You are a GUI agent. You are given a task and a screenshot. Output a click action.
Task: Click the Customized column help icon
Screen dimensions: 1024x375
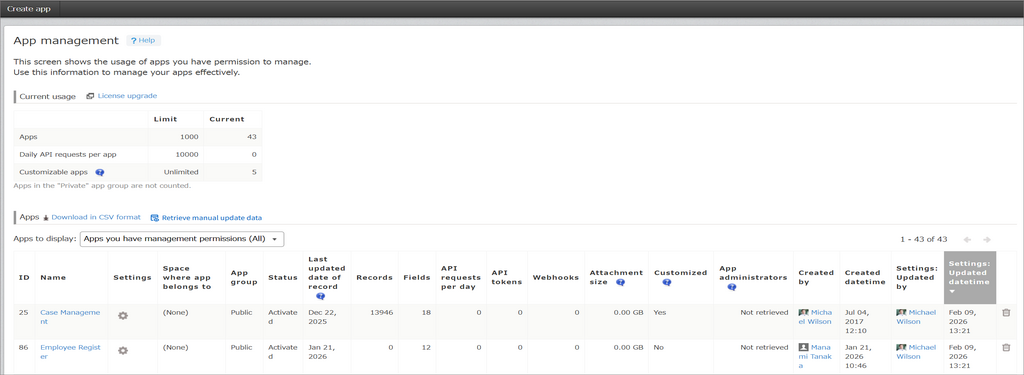click(667, 282)
